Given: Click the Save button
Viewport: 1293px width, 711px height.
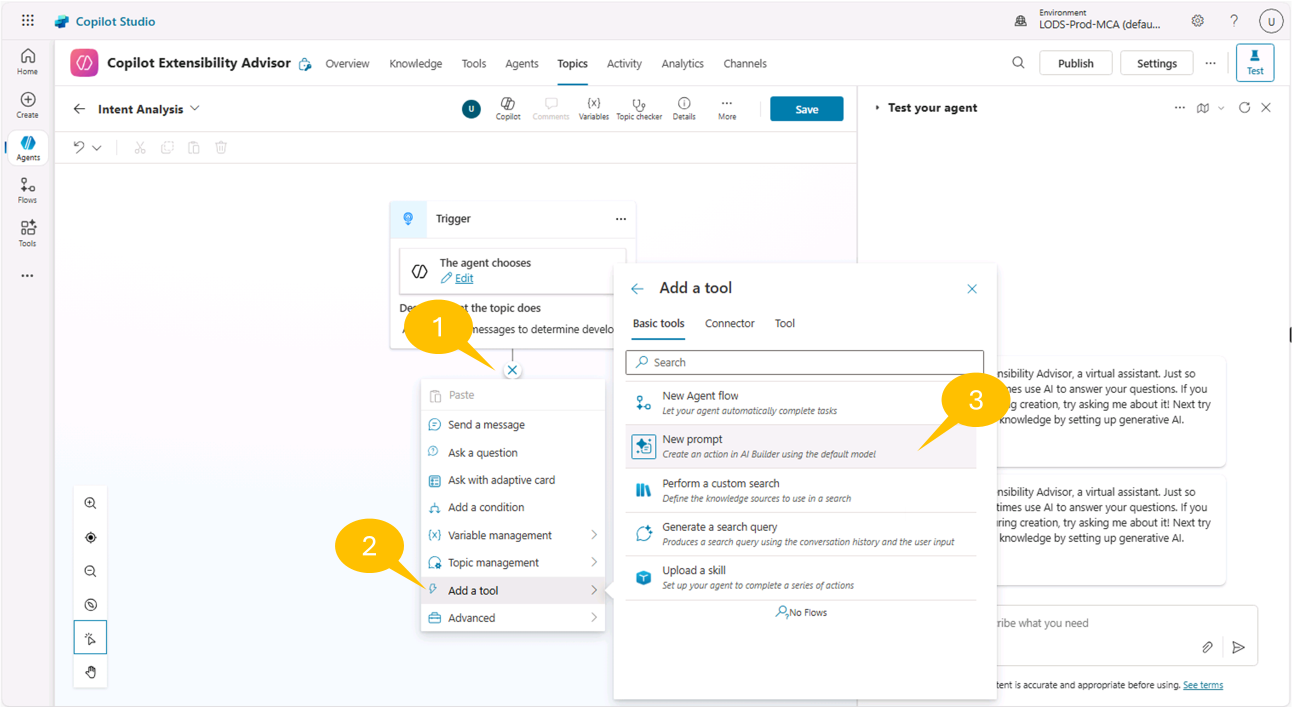Looking at the screenshot, I should pyautogui.click(x=806, y=109).
